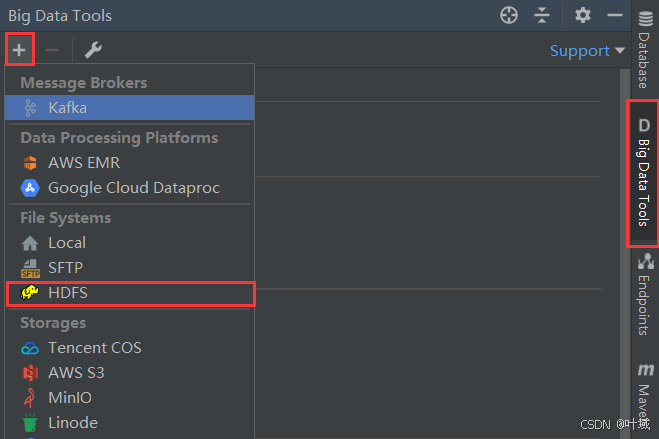Open the gear options icon
This screenshot has height=439, width=659.
(583, 15)
